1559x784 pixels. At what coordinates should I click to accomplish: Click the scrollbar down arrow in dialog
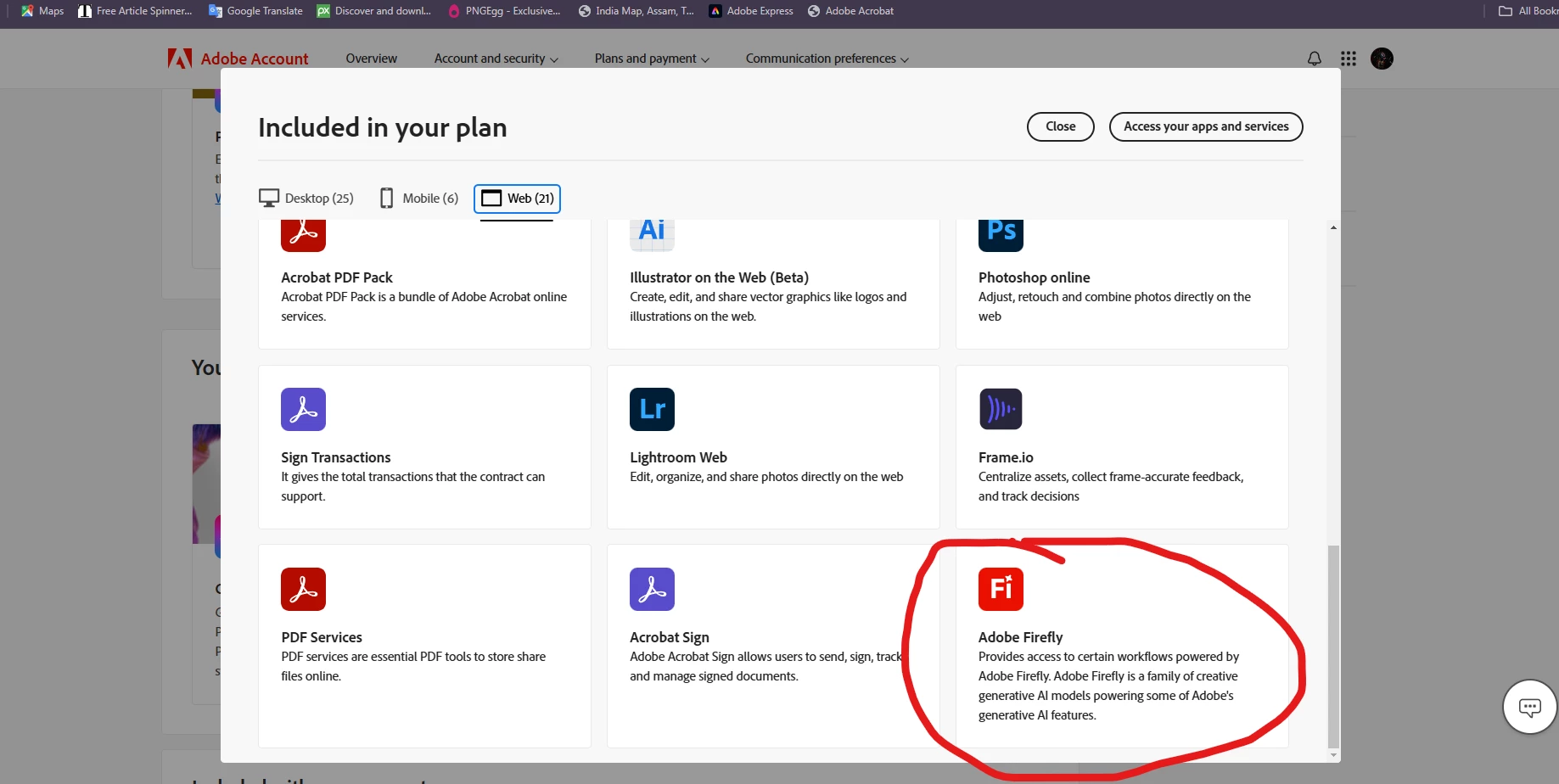(x=1333, y=754)
